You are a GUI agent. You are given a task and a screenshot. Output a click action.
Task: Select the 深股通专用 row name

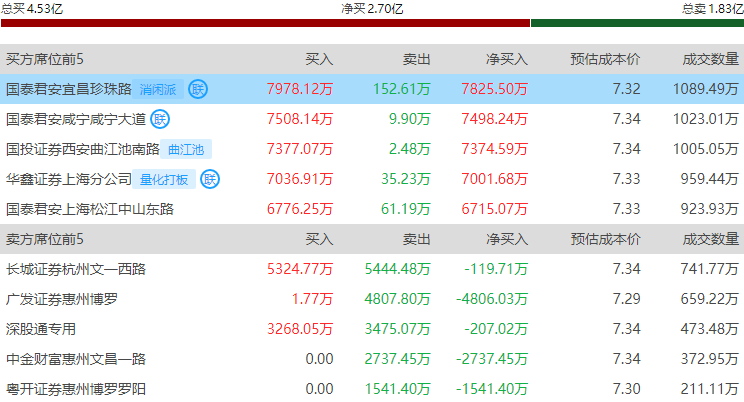pyautogui.click(x=41, y=329)
